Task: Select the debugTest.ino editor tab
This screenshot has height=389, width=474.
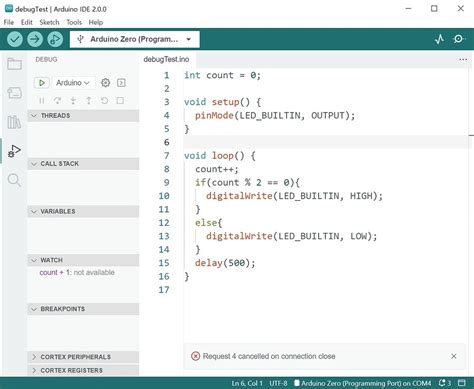Action: (x=166, y=59)
